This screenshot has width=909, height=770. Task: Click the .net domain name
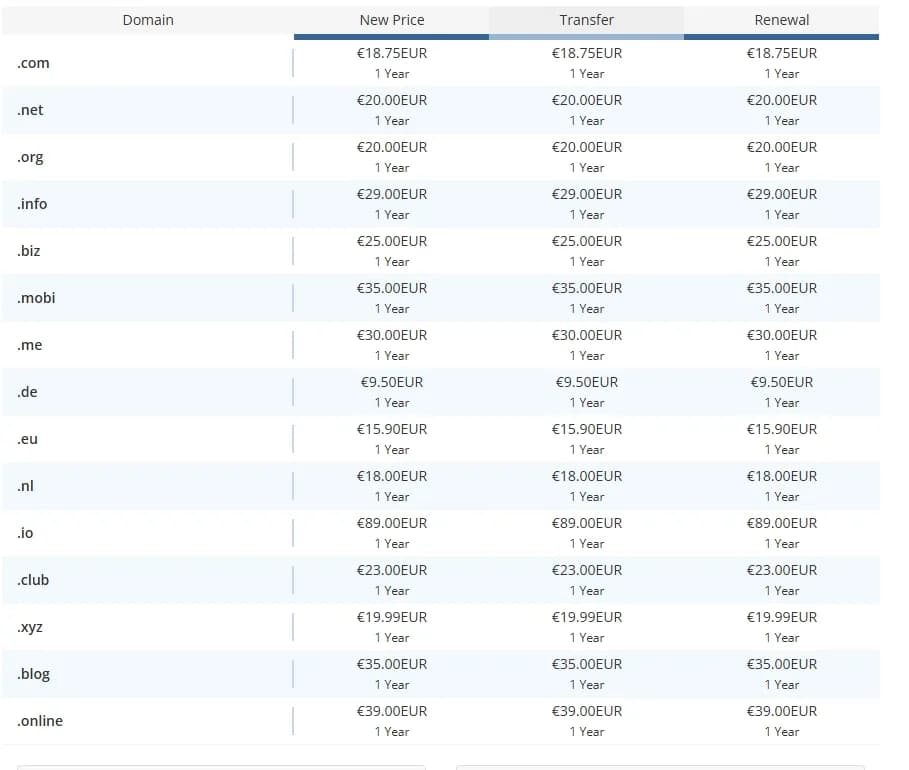30,110
